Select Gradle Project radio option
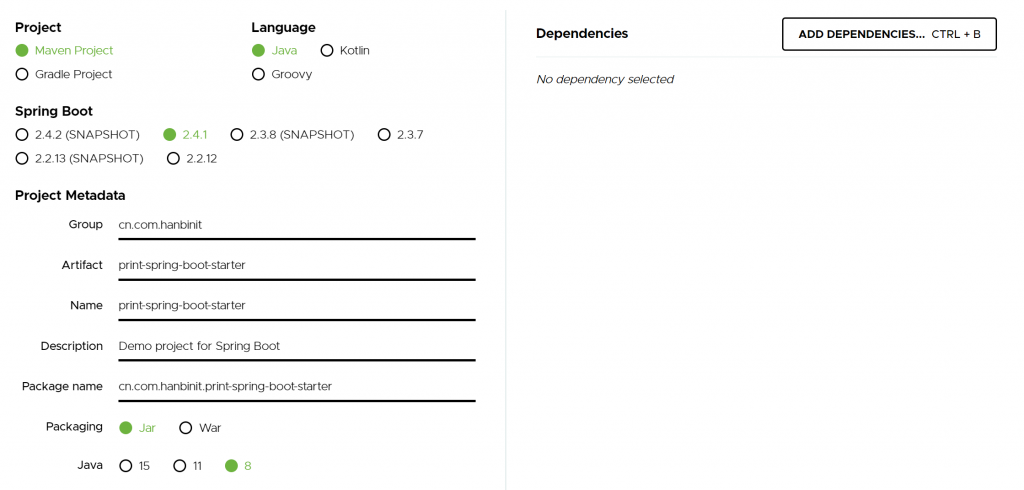 click(x=64, y=74)
